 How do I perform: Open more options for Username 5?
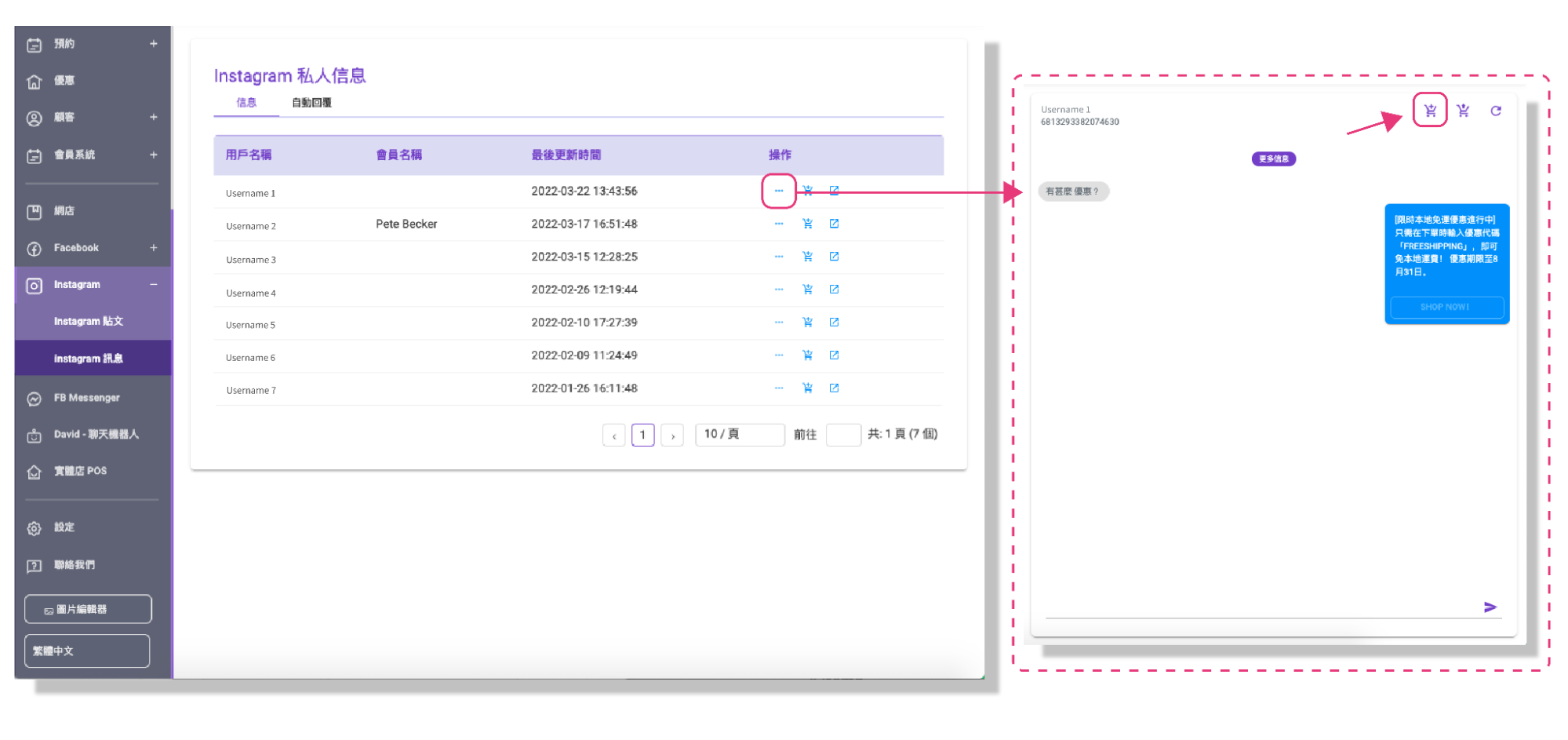(778, 323)
